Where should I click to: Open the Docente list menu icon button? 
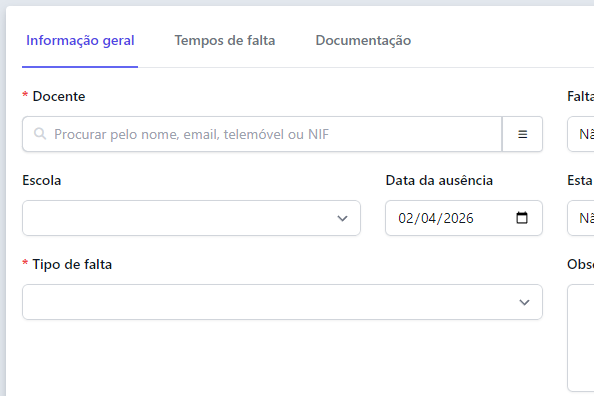point(522,134)
